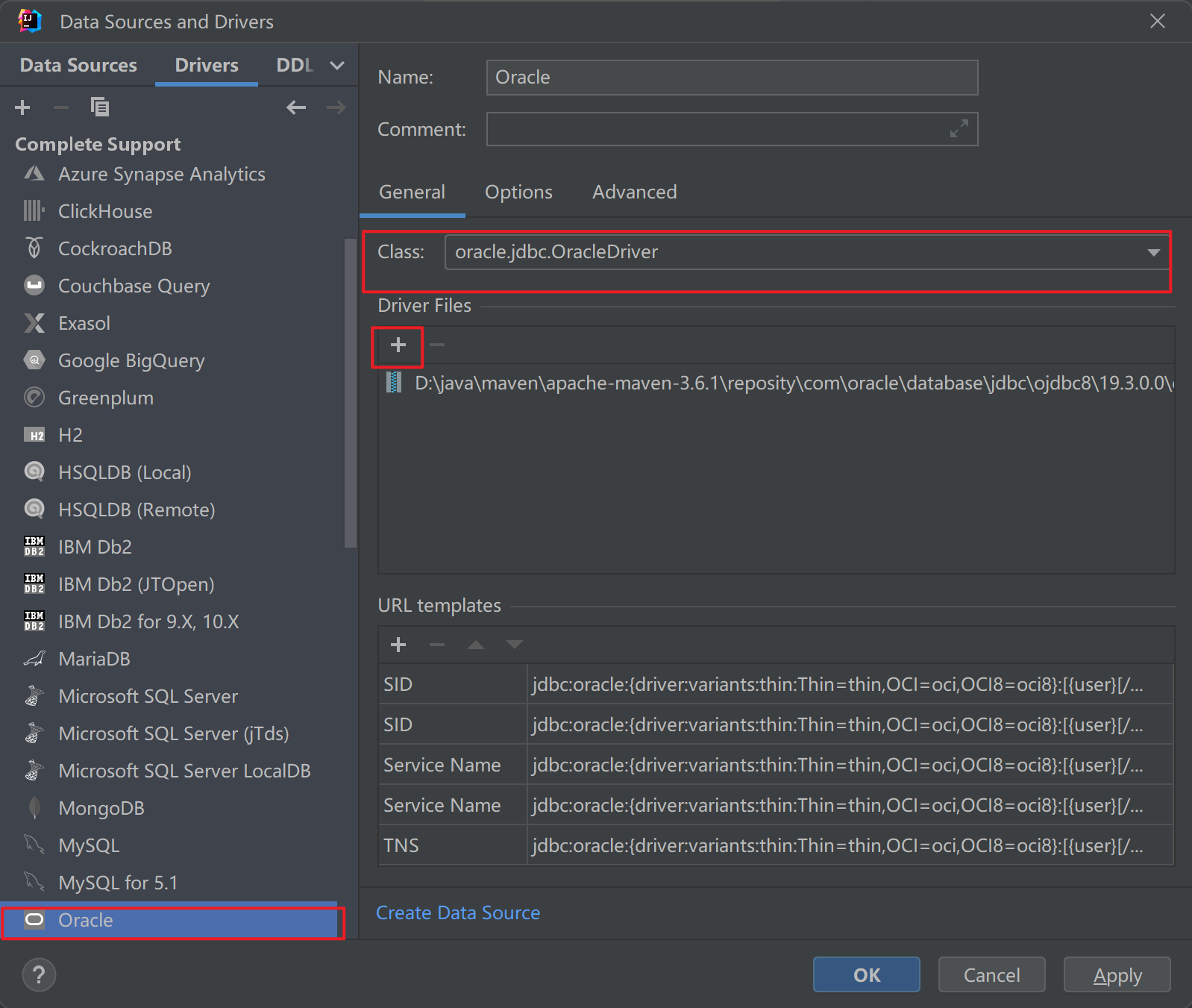Expand the Comment field editor

959,129
